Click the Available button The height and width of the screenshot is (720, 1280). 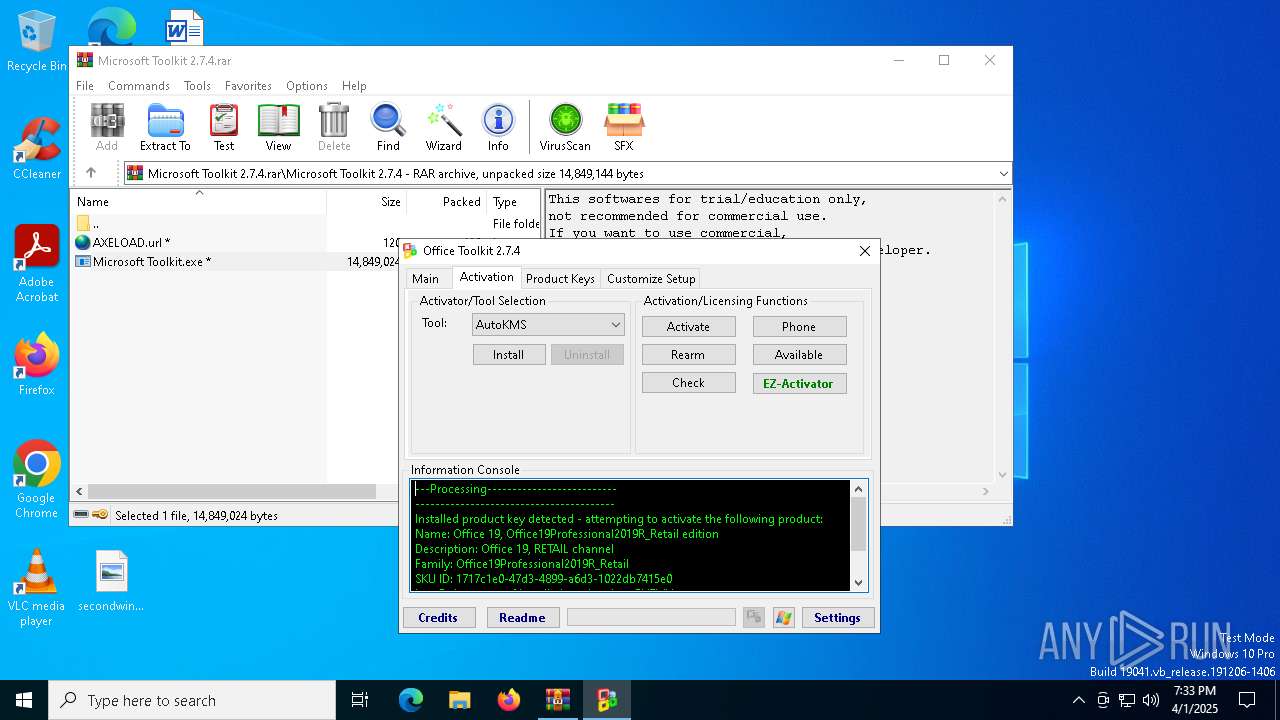pos(799,355)
